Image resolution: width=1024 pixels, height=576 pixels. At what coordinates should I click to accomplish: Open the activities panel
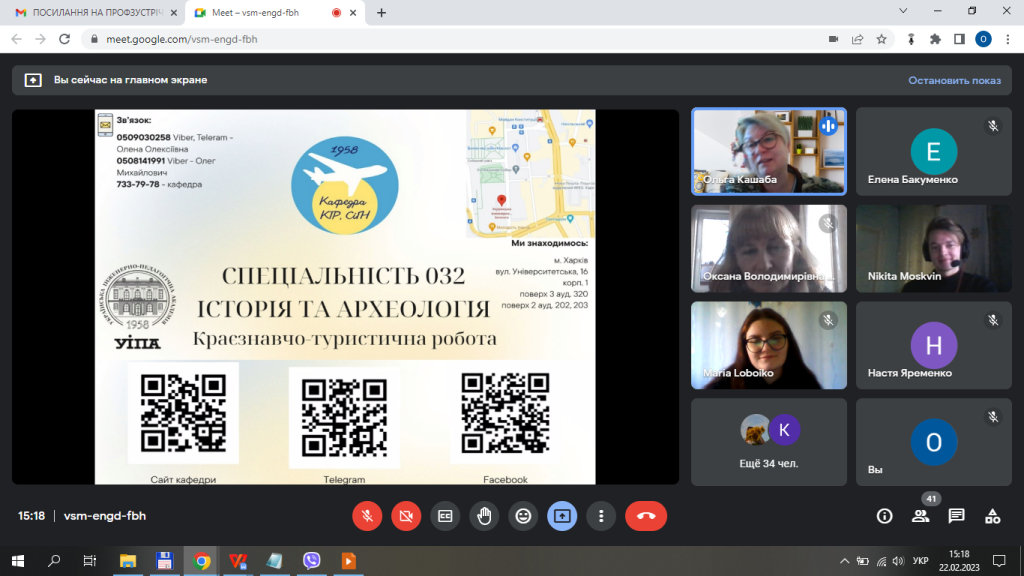click(993, 516)
